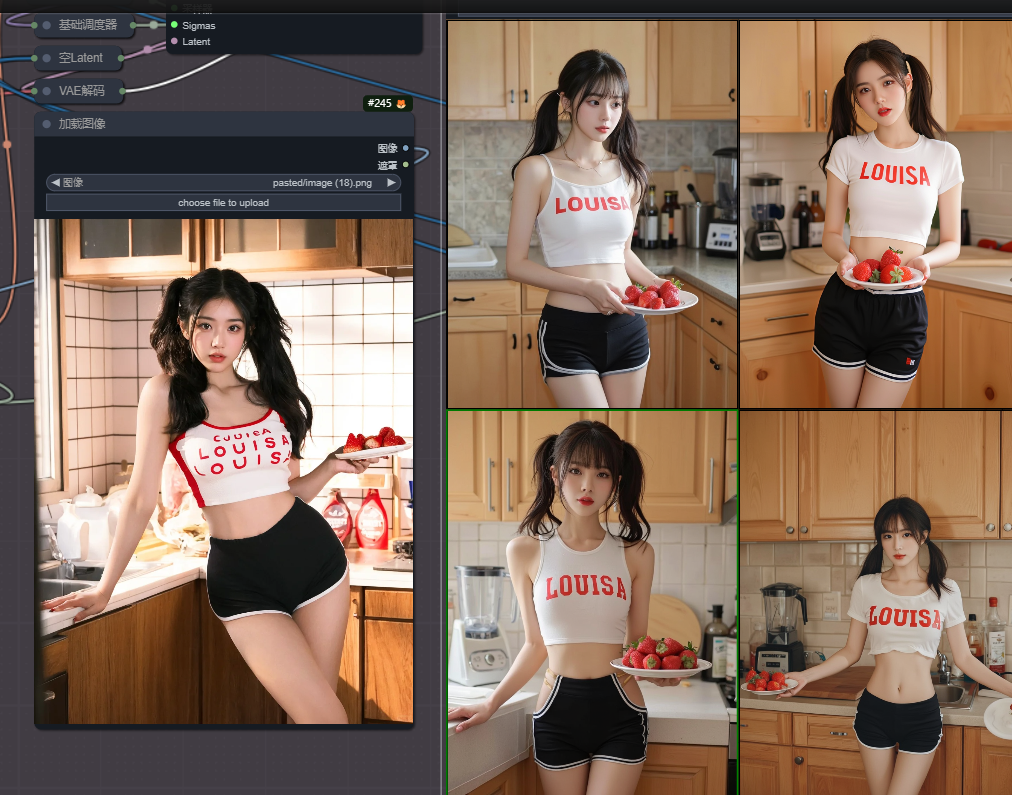The width and height of the screenshot is (1012, 795).
Task: Open image file selector pasted/image (18).png
Action: point(223,183)
